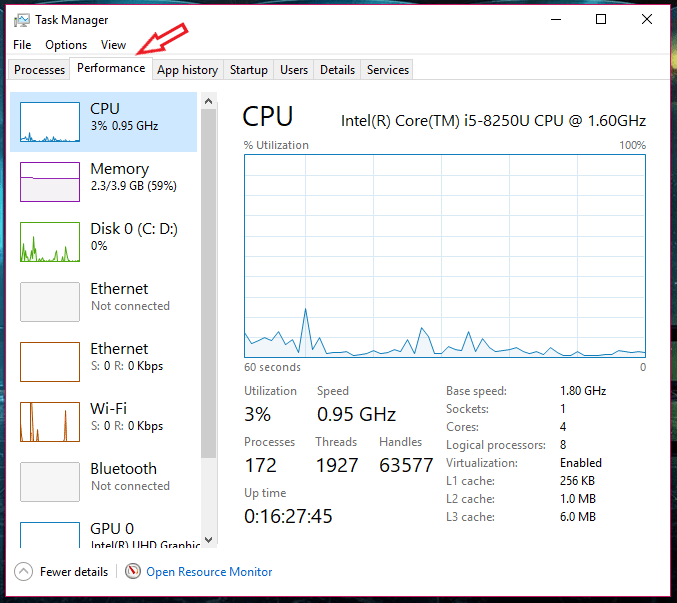Click the L1 cache 256 KB value
The image size is (677, 603).
(x=577, y=481)
